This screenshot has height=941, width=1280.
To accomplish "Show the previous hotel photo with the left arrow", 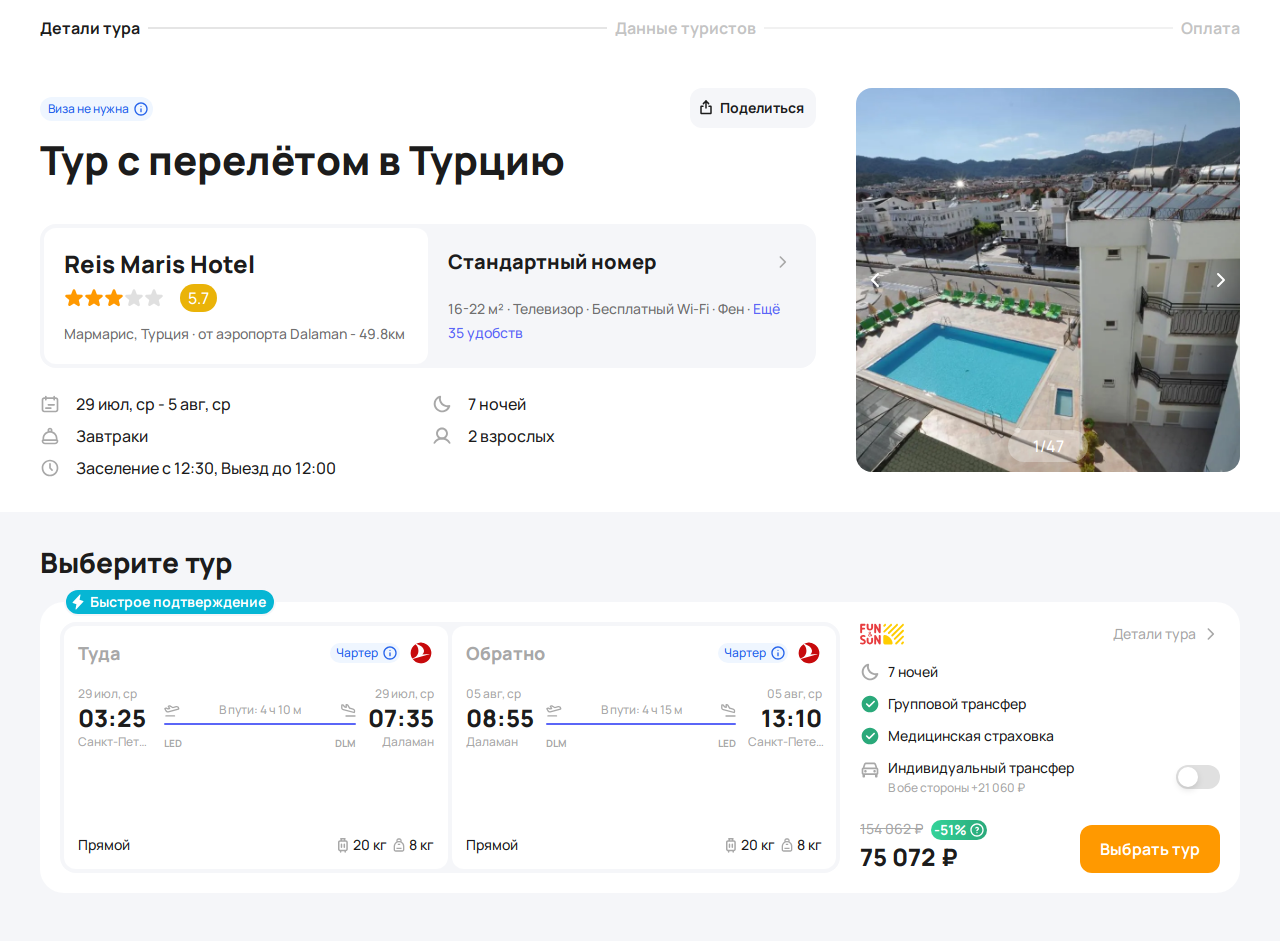I will [876, 280].
